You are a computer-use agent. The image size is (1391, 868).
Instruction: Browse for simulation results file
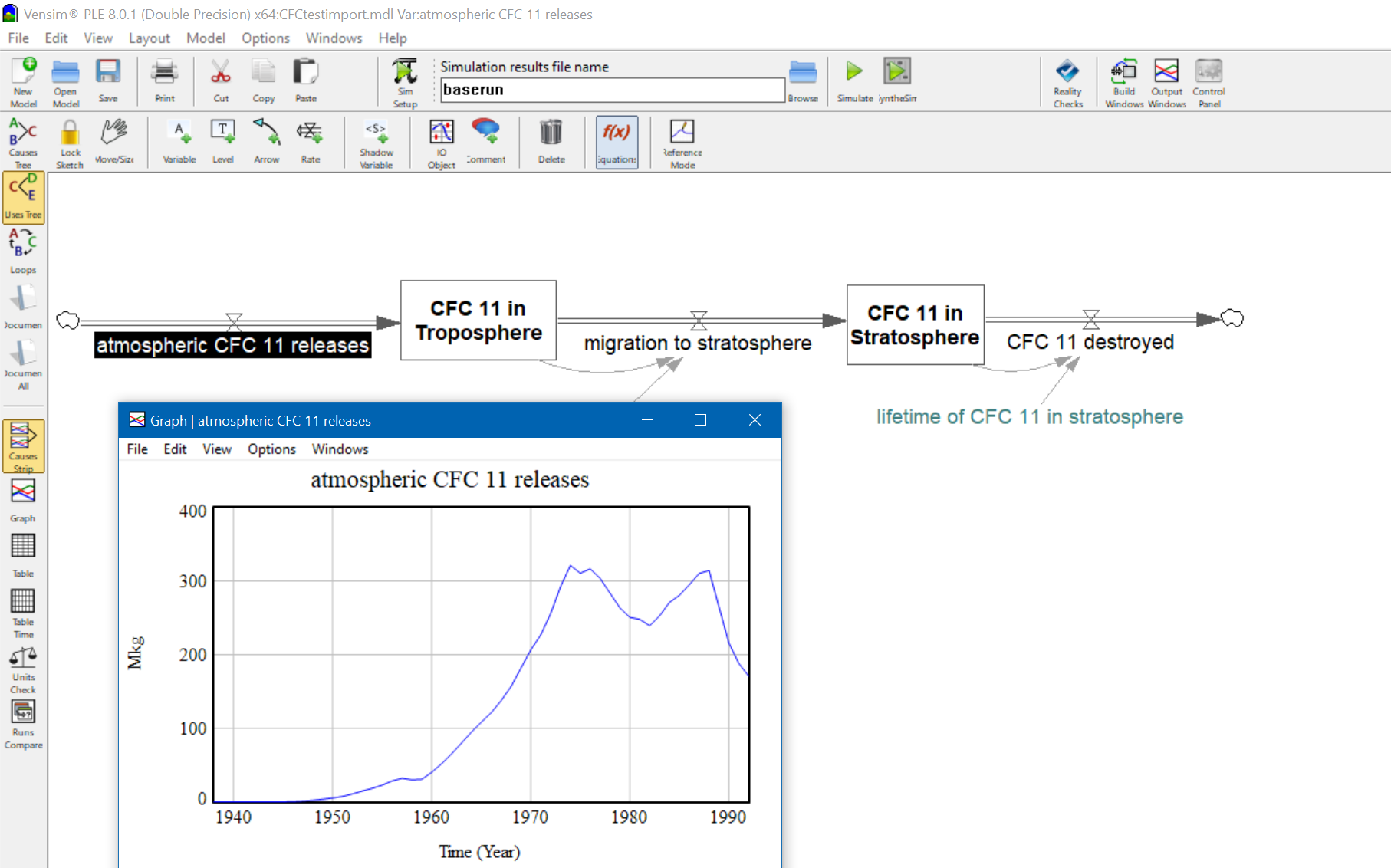(x=803, y=81)
